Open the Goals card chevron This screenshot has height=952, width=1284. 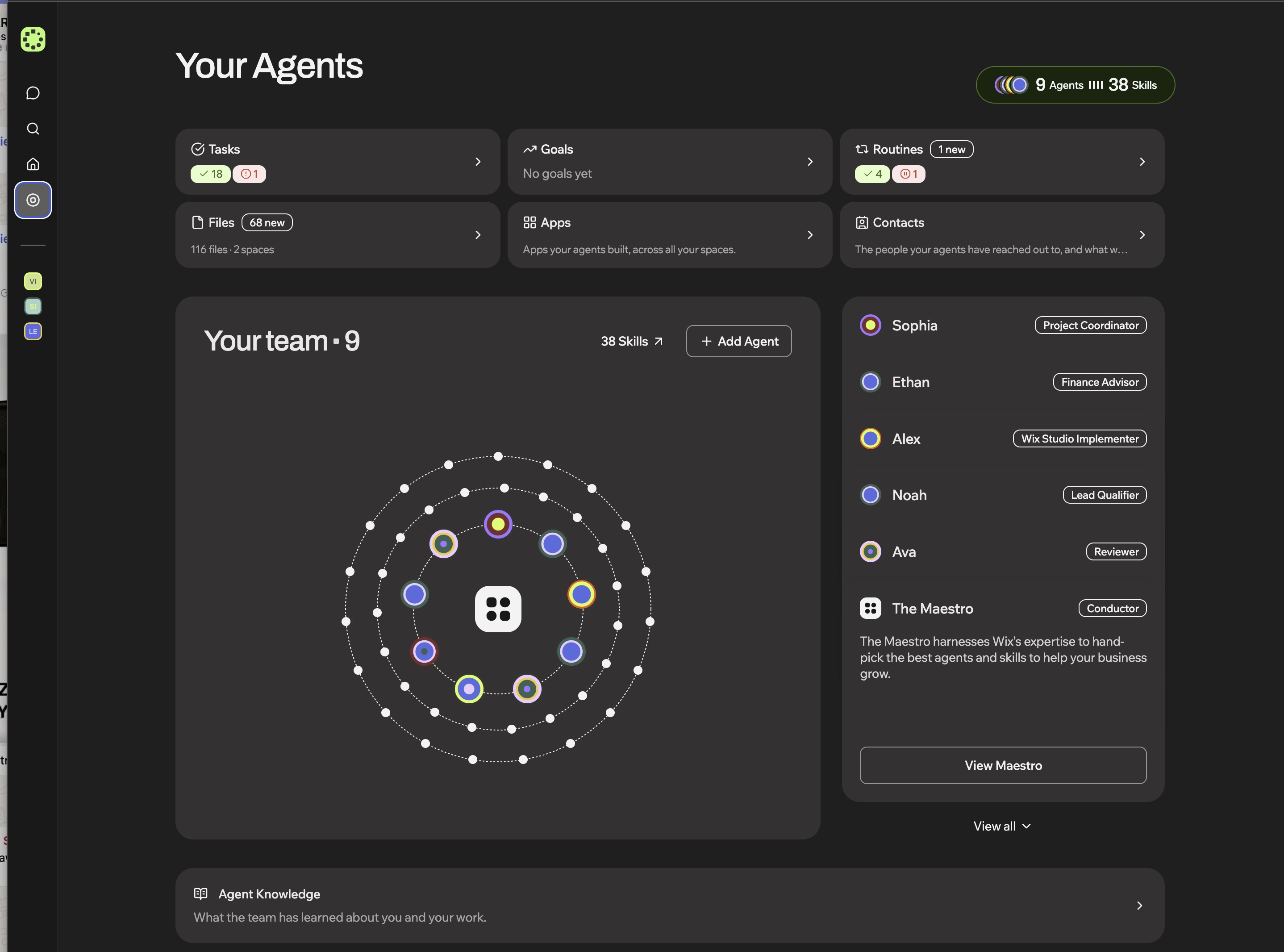pos(810,162)
